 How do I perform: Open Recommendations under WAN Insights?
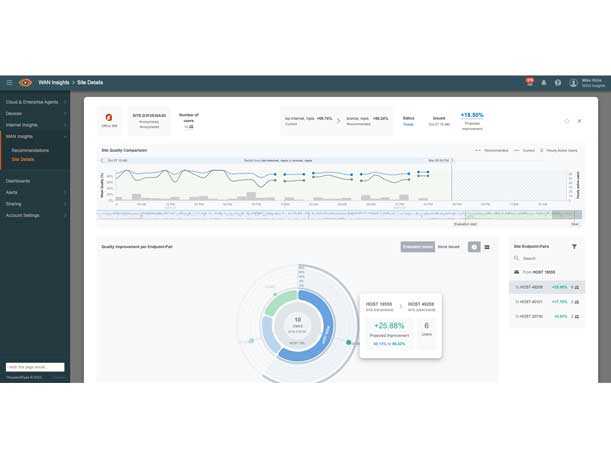31,150
